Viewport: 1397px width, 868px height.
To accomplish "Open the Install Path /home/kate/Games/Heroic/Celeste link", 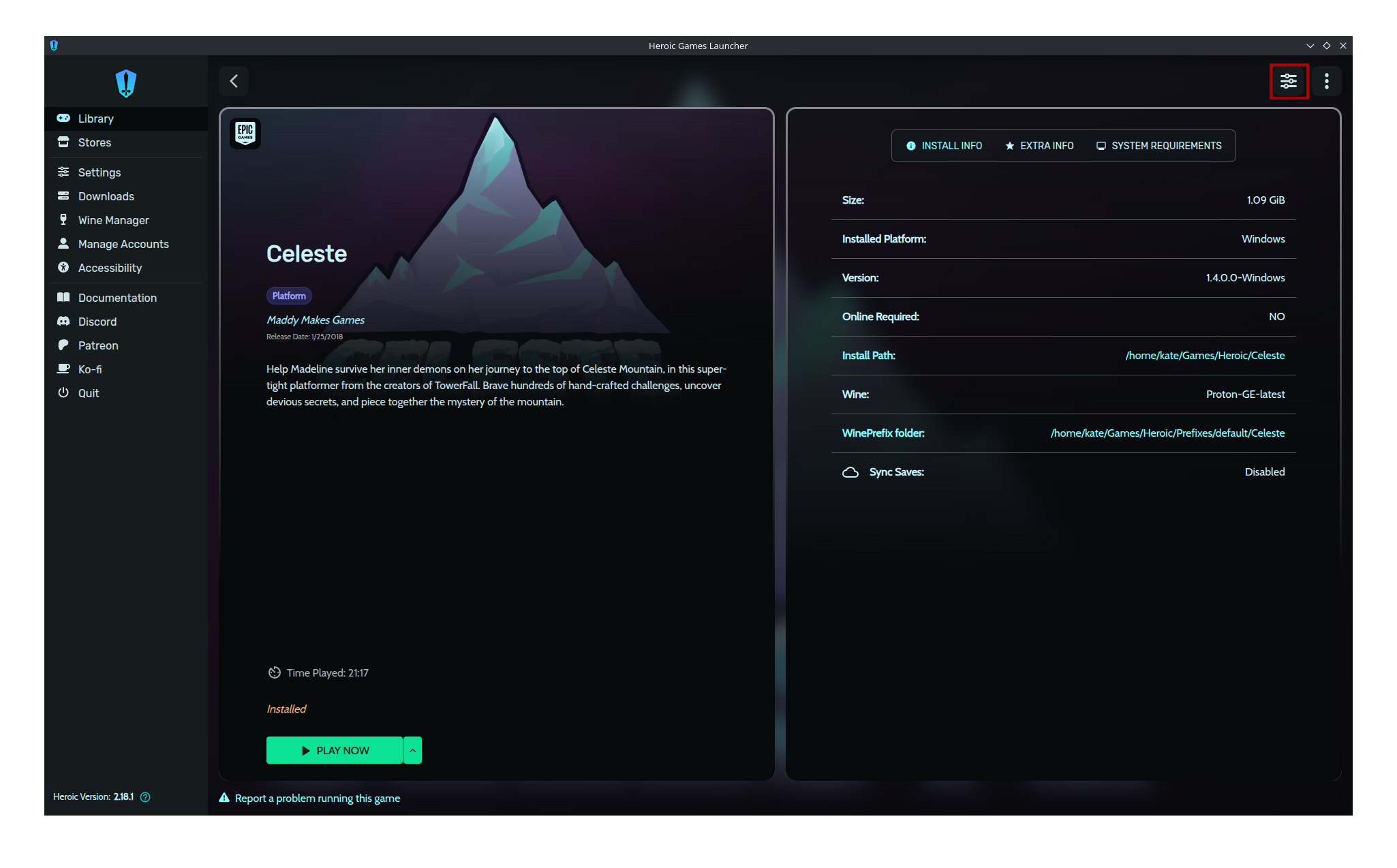I will (1205, 356).
